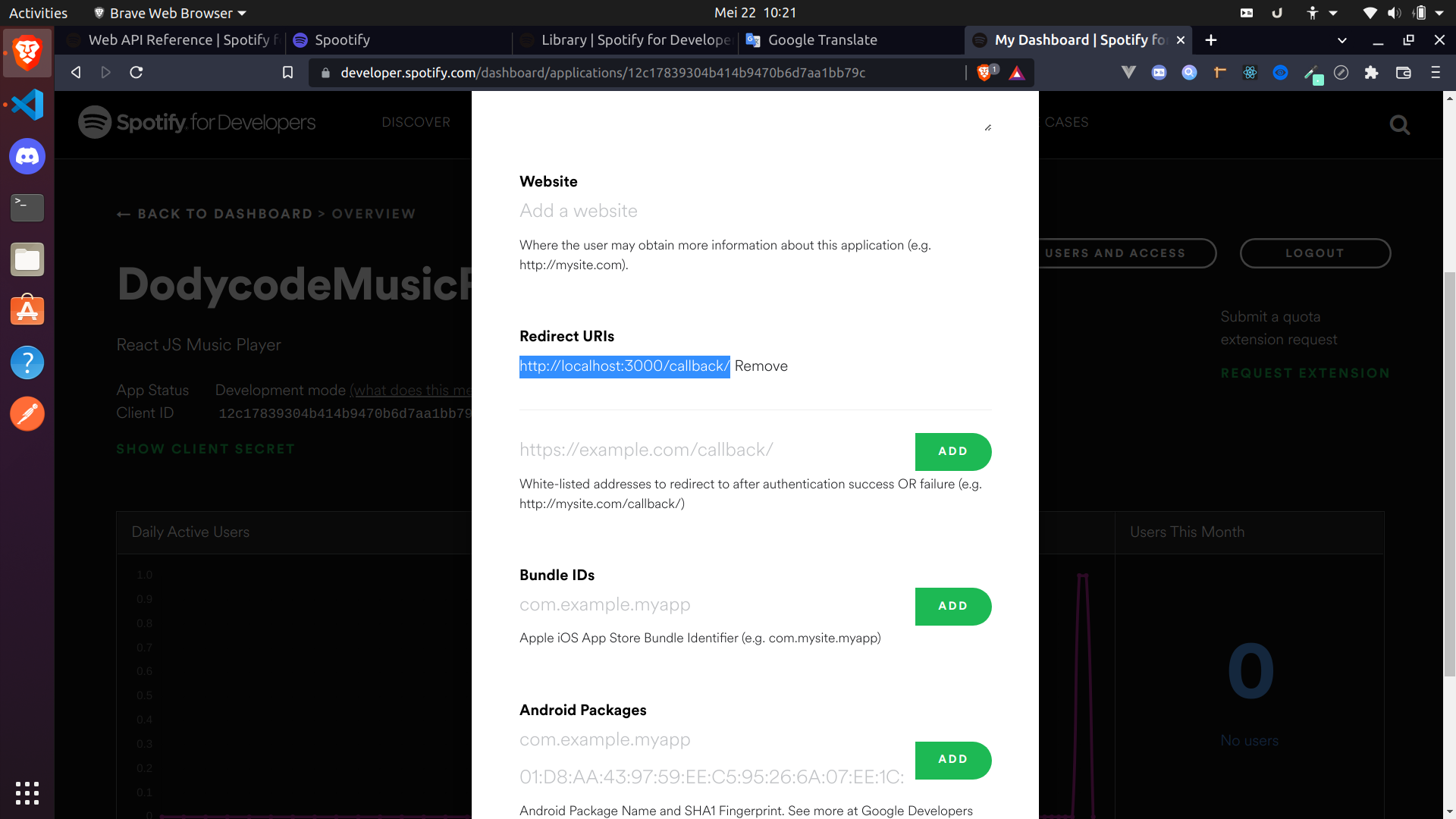Open the Brave Rewards triangle icon

[x=1017, y=73]
